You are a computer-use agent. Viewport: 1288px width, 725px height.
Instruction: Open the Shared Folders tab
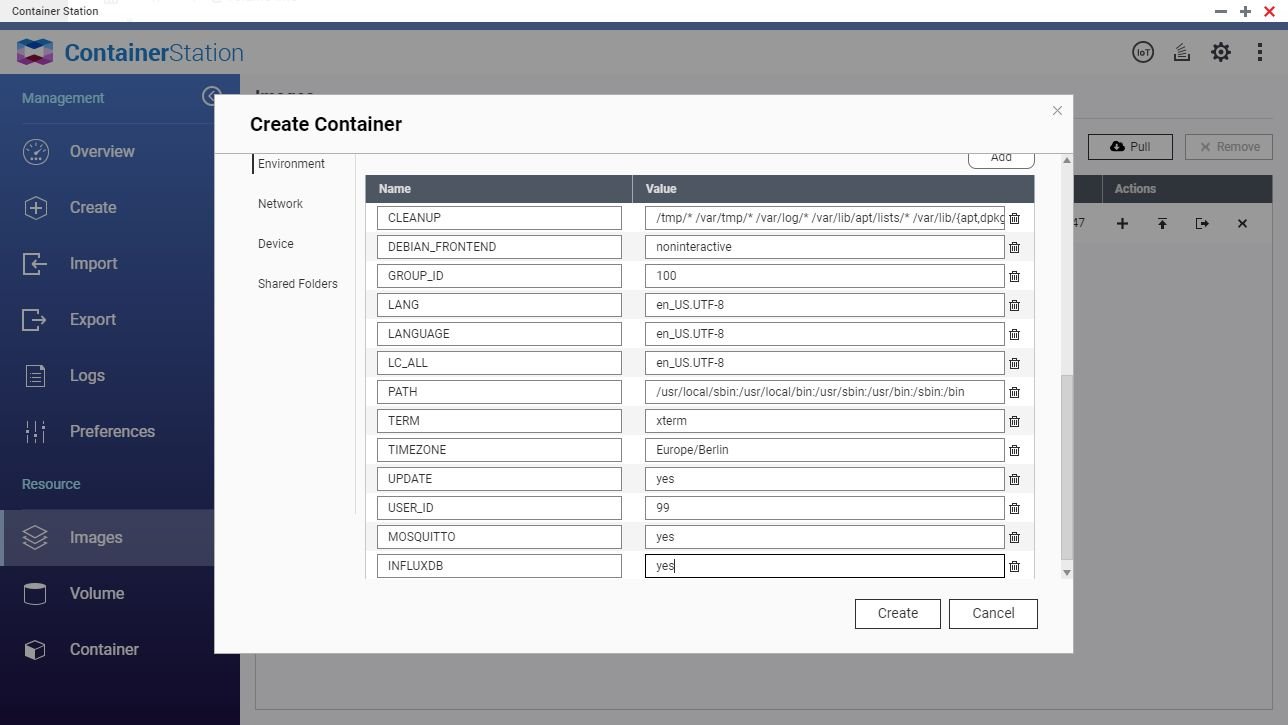click(297, 284)
